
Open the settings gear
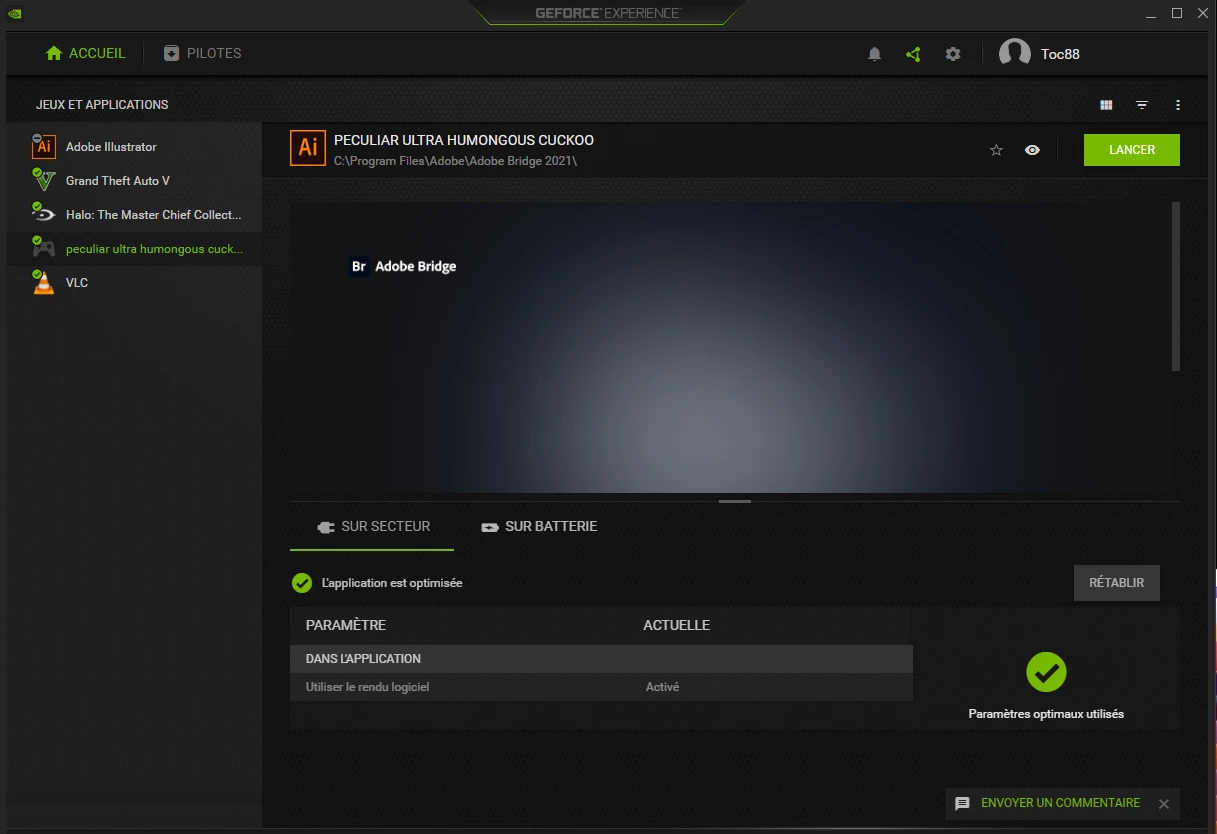tap(953, 54)
